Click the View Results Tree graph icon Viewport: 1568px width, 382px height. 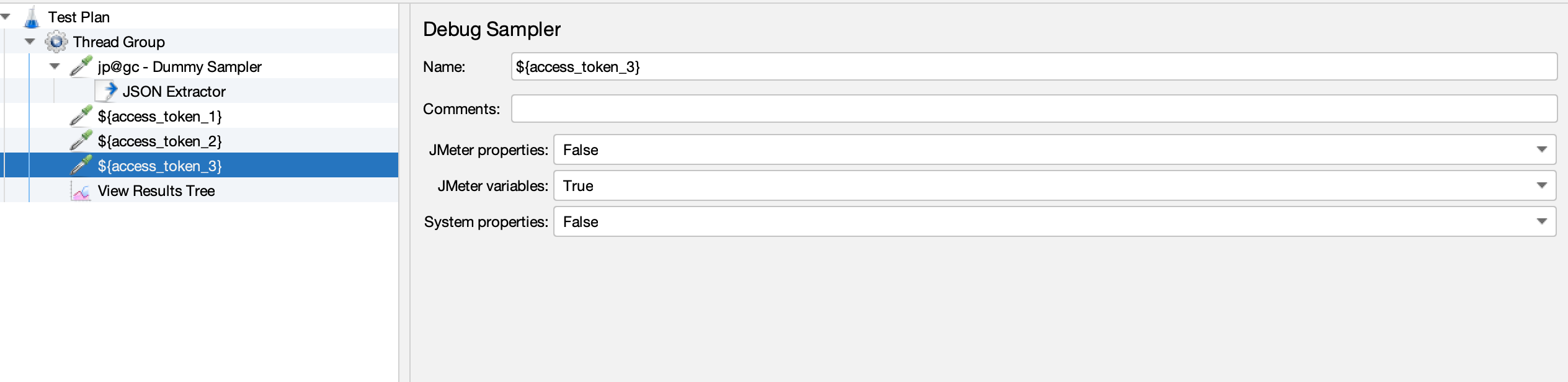click(x=81, y=191)
